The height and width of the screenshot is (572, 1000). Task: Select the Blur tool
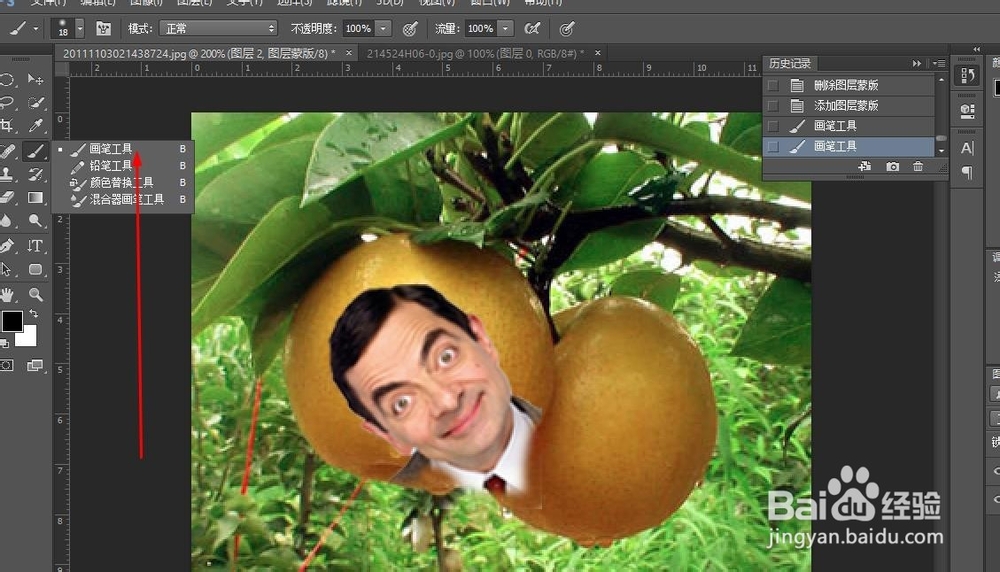[x=7, y=221]
